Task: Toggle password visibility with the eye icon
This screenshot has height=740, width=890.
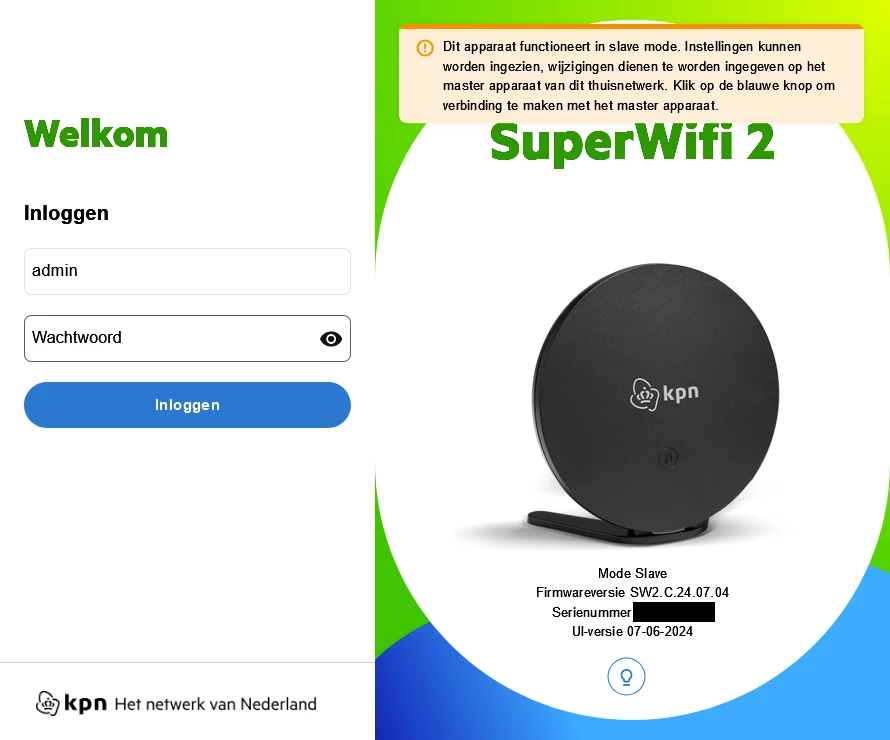Action: click(x=331, y=339)
